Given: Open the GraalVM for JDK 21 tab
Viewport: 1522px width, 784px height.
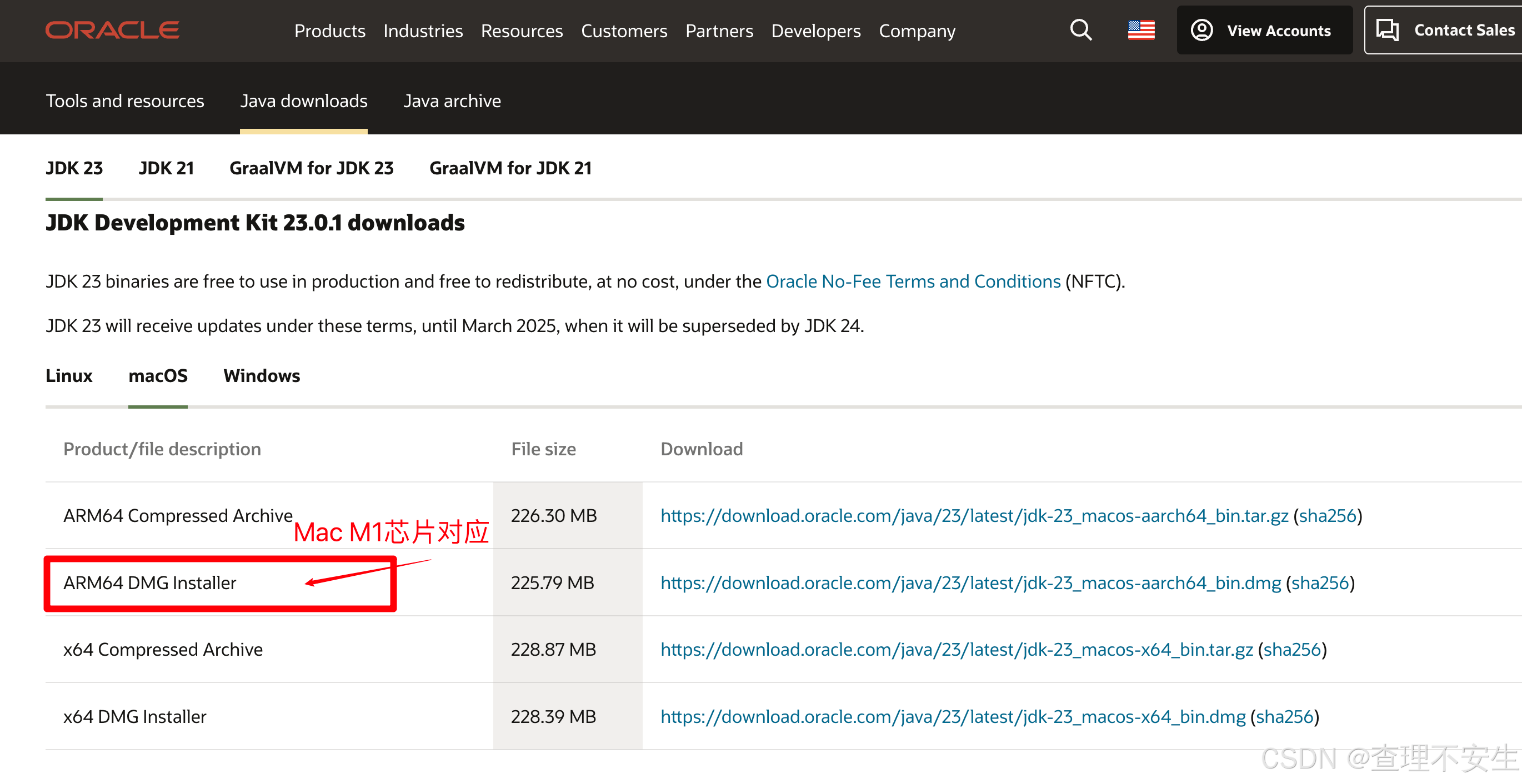Looking at the screenshot, I should (510, 168).
